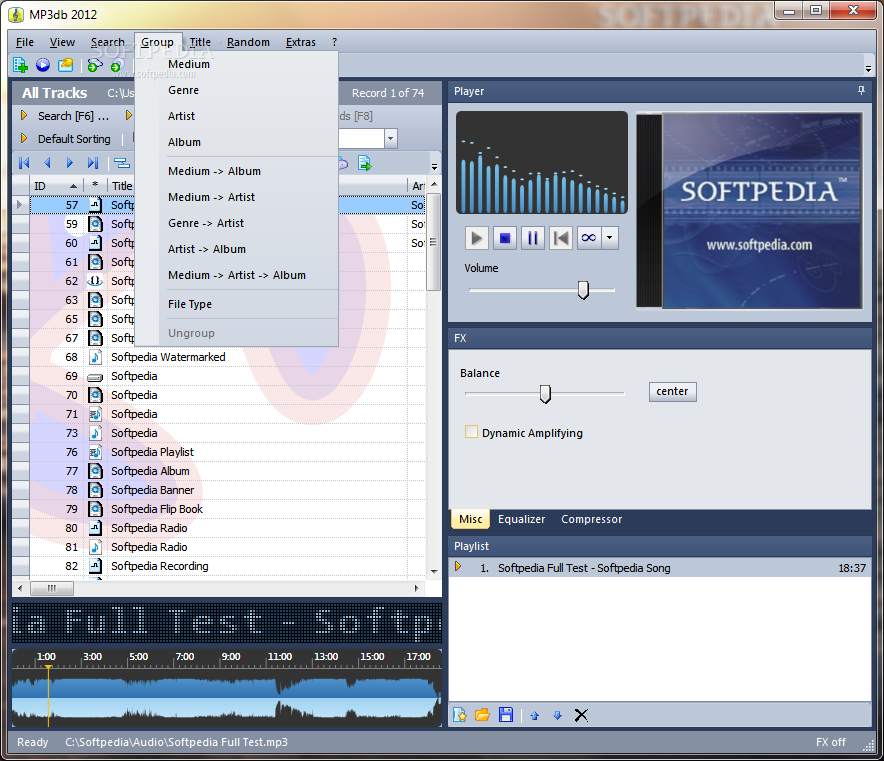The height and width of the screenshot is (761, 884).
Task: Click the row selector for track 68
Action: click(x=21, y=357)
